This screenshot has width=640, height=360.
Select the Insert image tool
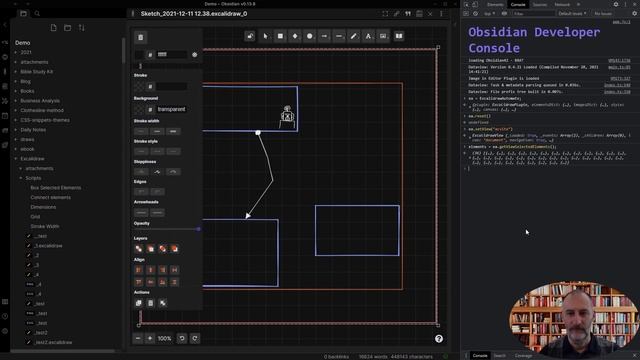point(383,36)
